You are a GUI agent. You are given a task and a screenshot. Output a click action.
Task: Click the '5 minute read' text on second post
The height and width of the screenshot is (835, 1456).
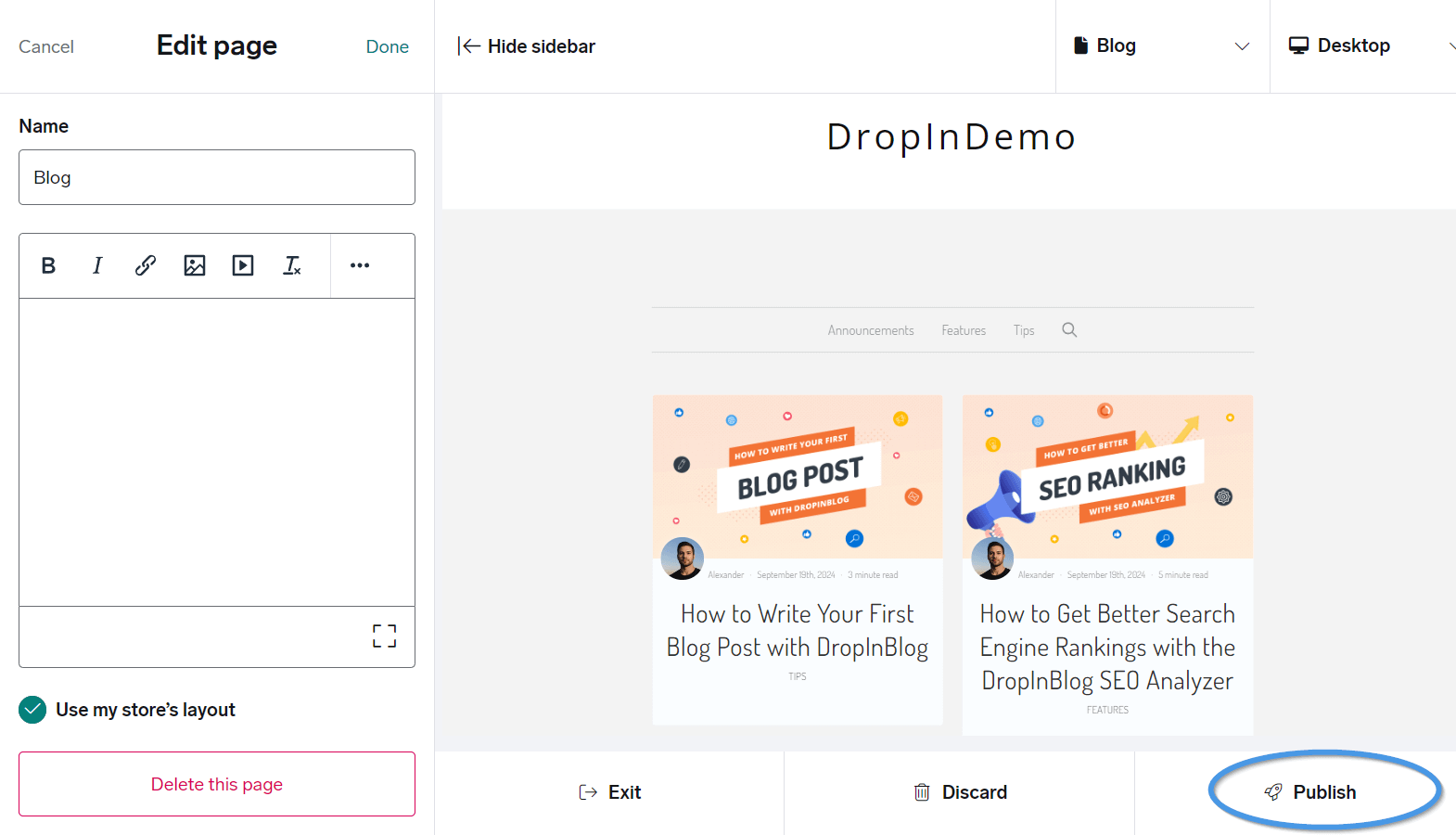pos(1183,575)
